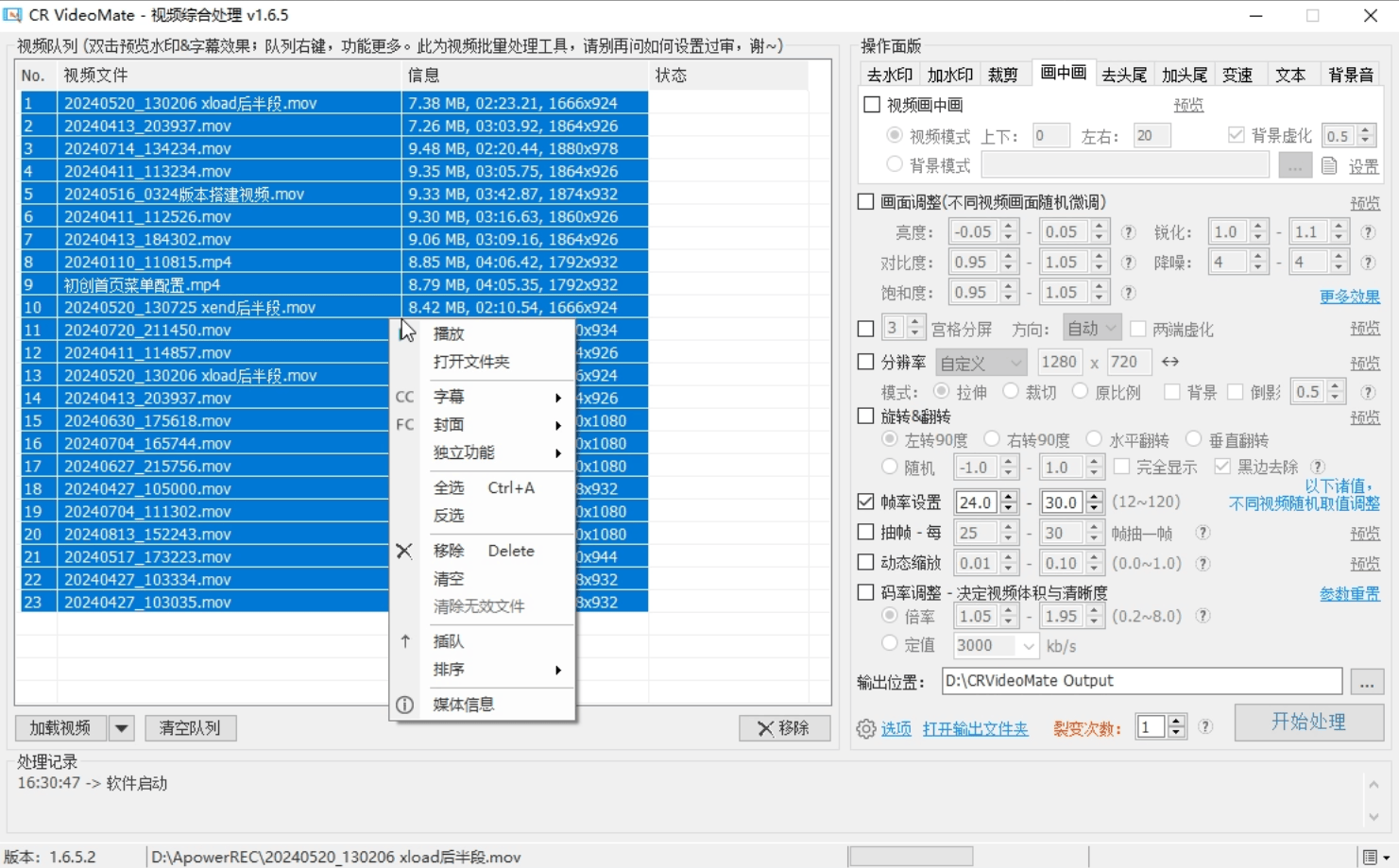
Task: Click the help icon beside 锐化 range
Action: click(x=1368, y=232)
